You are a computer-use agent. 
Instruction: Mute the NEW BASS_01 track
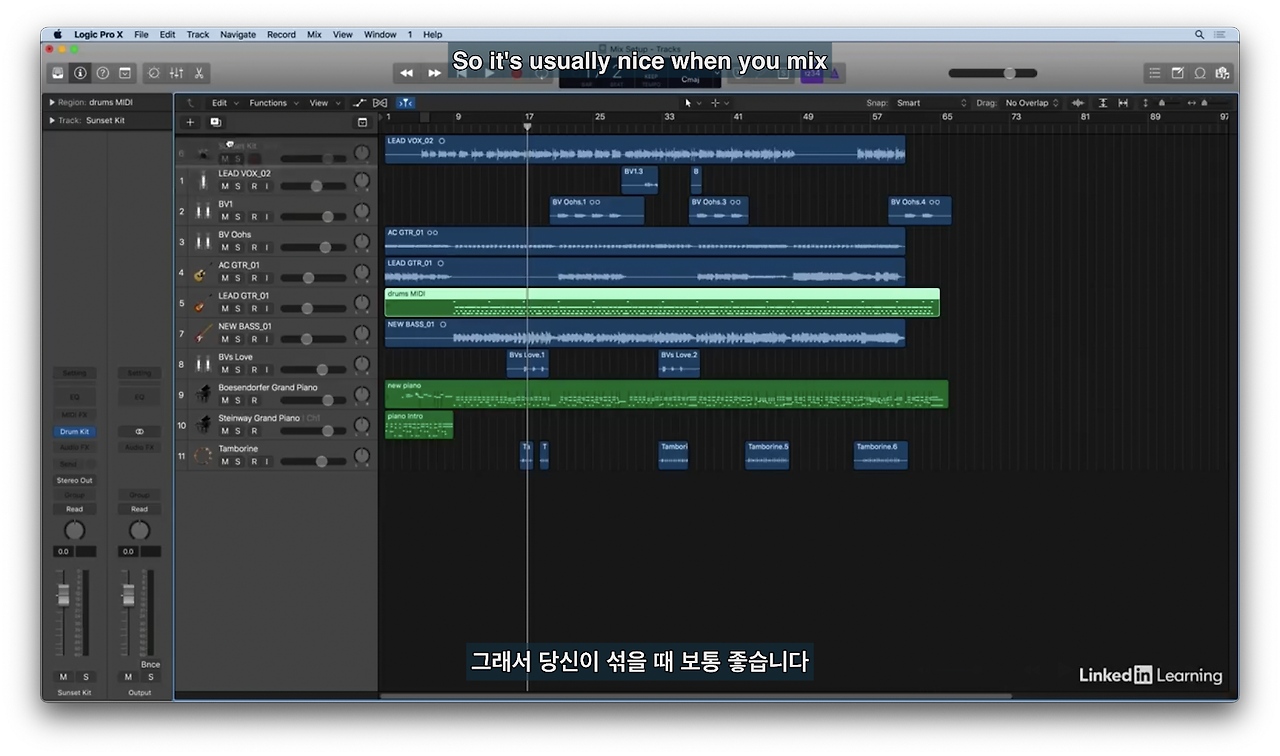pyautogui.click(x=225, y=339)
